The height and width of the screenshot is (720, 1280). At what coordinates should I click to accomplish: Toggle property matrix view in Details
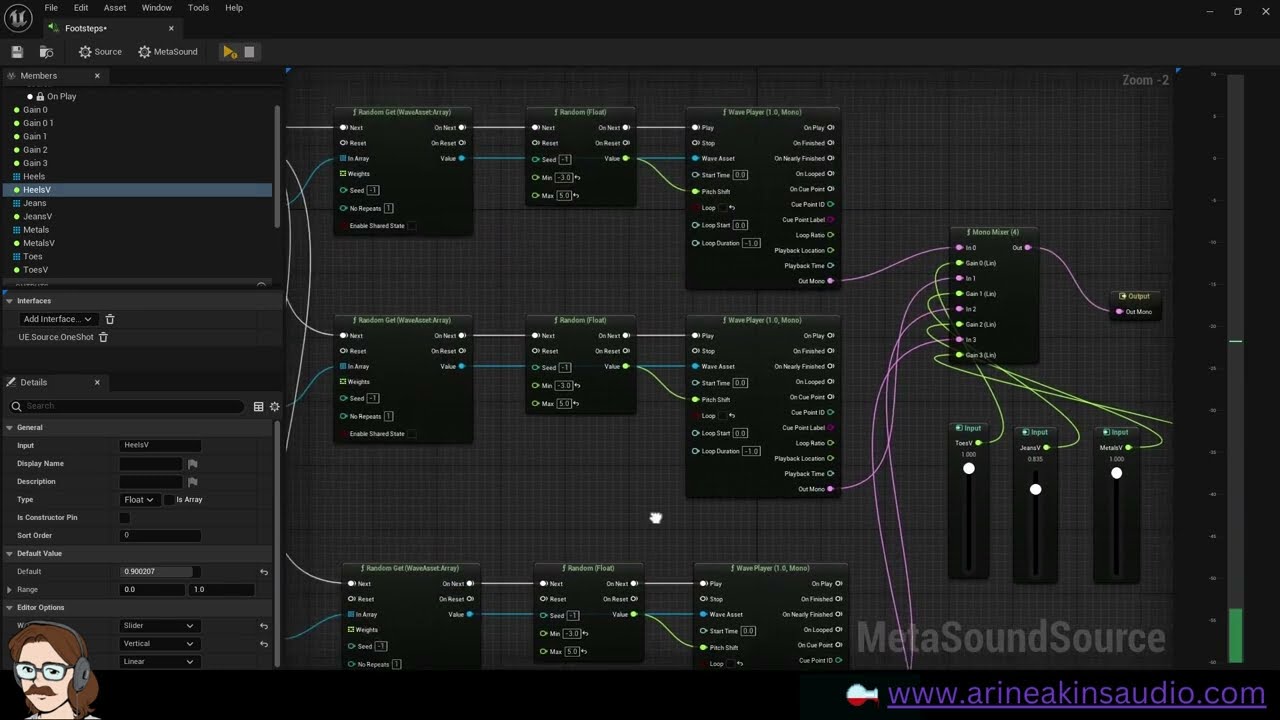[258, 406]
